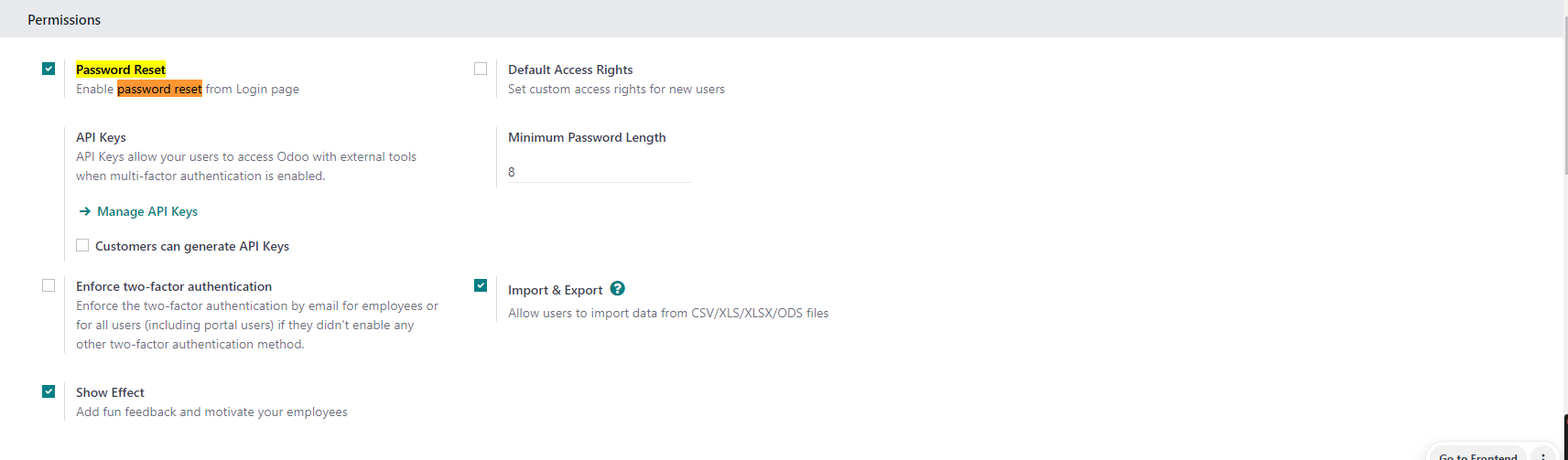Click the arrow icon beside Manage API Keys
This screenshot has height=460, width=1568.
85,211
